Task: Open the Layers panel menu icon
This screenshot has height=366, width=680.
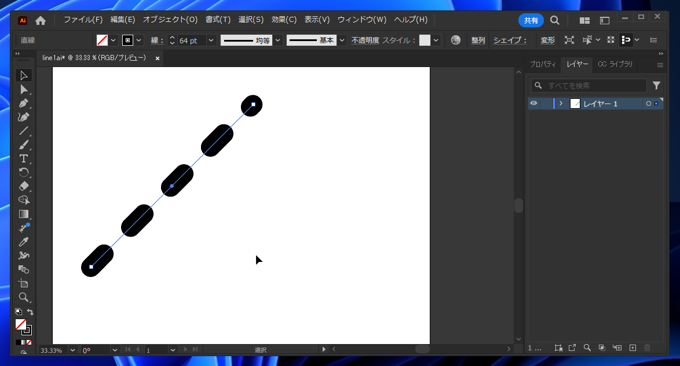Action: point(660,65)
